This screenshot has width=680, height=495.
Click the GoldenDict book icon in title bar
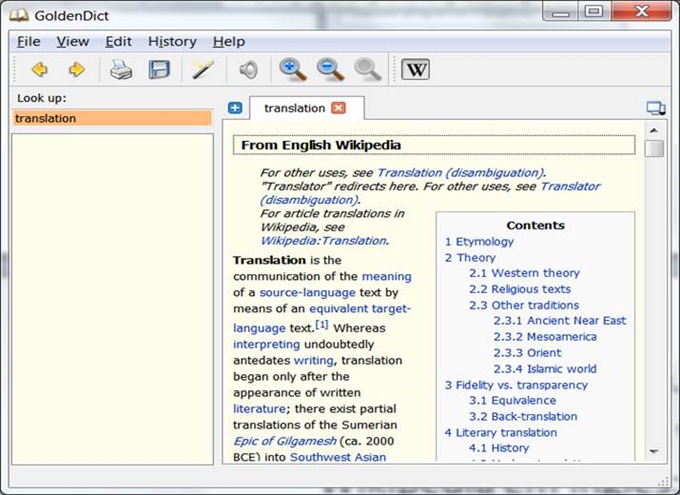19,16
